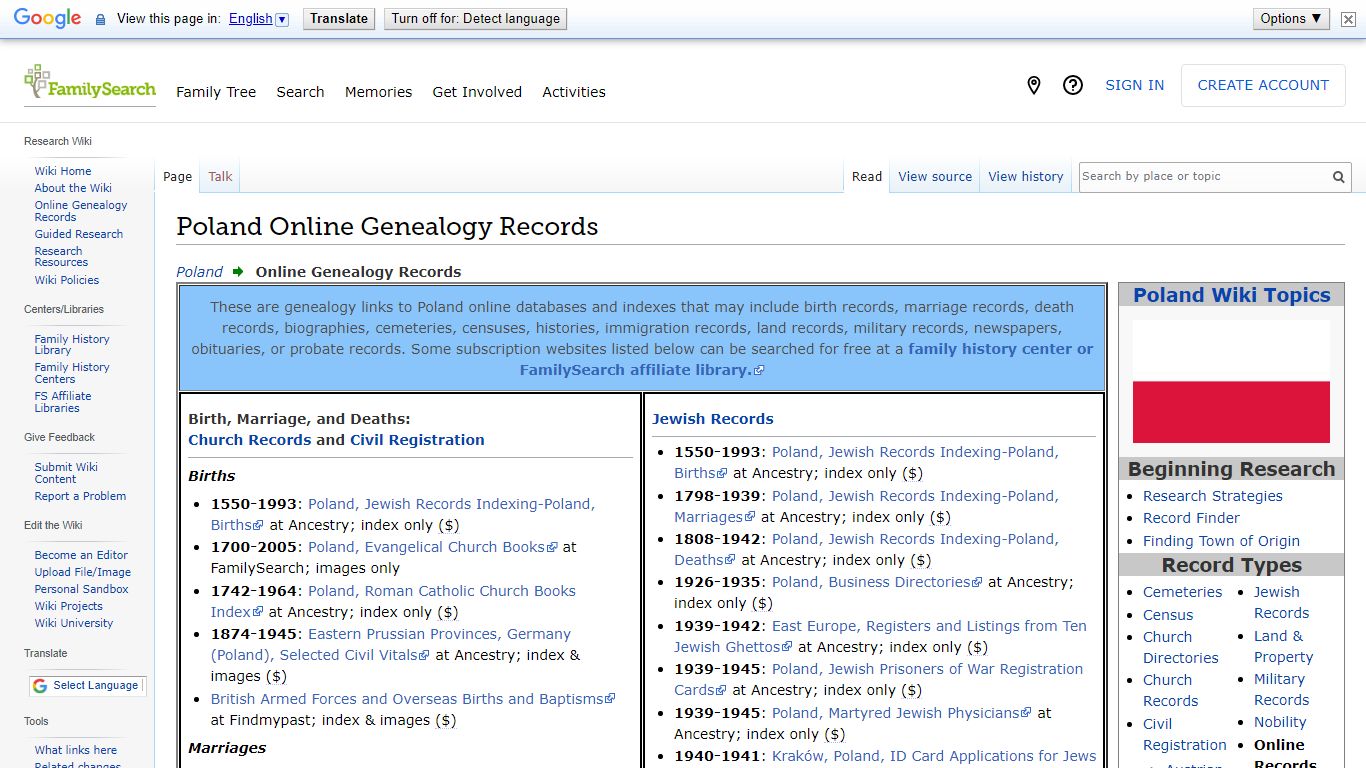Click the Poland breadcrumb link

tap(199, 272)
